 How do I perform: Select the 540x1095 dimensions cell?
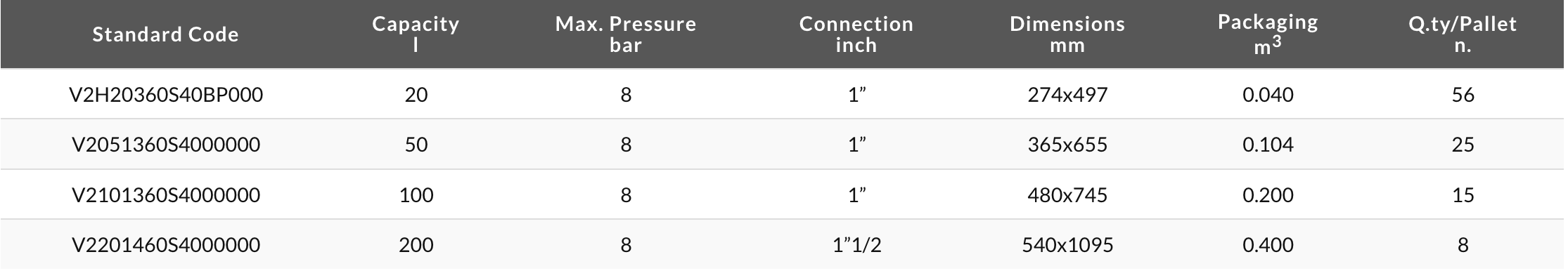point(1067,244)
